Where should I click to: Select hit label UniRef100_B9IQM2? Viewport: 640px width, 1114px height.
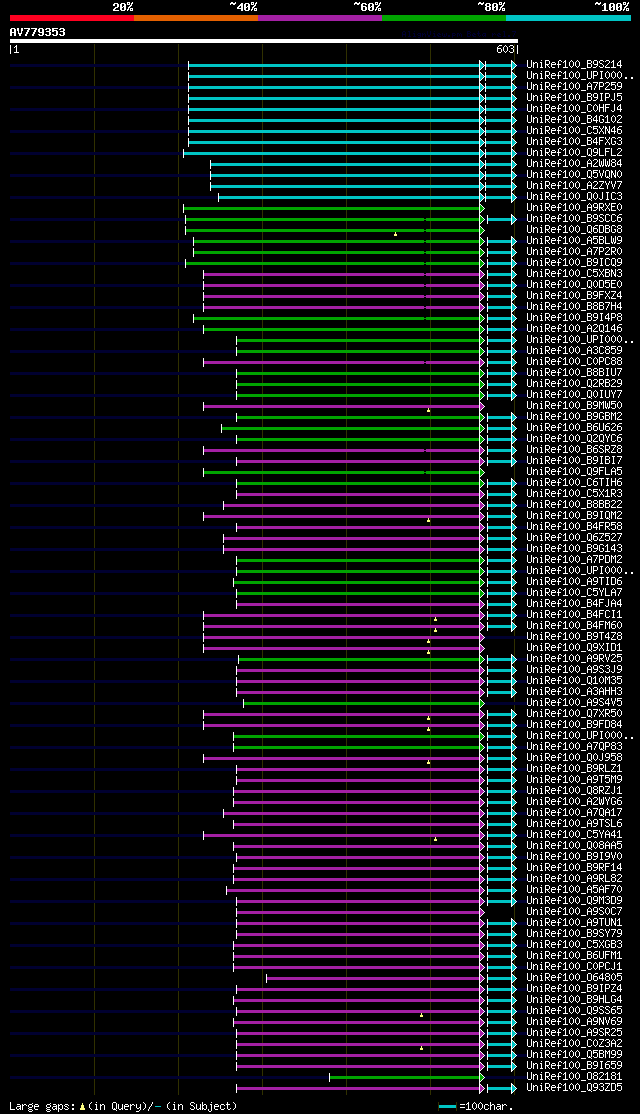point(574,516)
